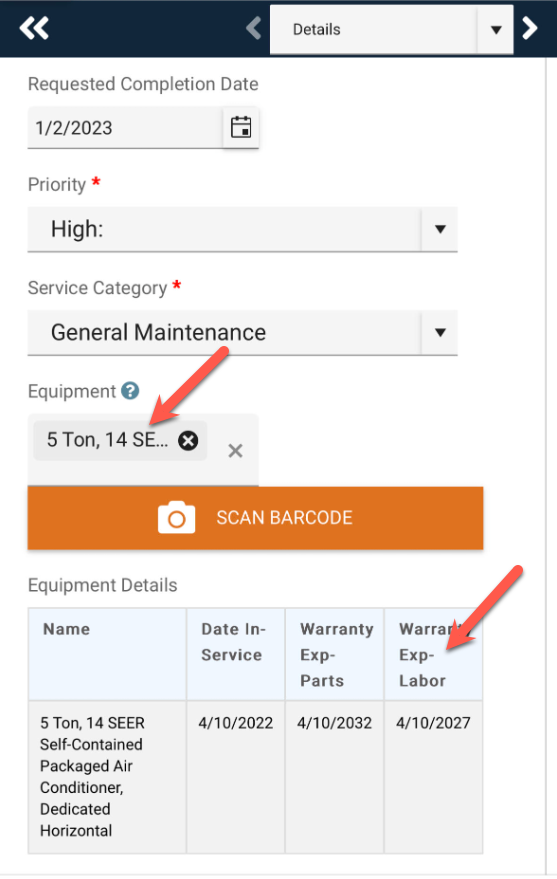The height and width of the screenshot is (879, 557).
Task: Expand the Details section dropdown arrow
Action: tap(496, 30)
